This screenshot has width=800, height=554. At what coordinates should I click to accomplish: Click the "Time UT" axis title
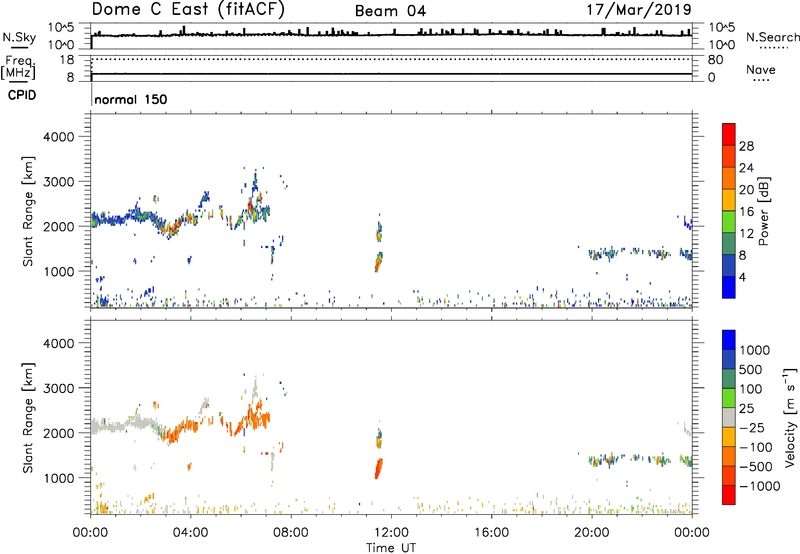[391, 548]
